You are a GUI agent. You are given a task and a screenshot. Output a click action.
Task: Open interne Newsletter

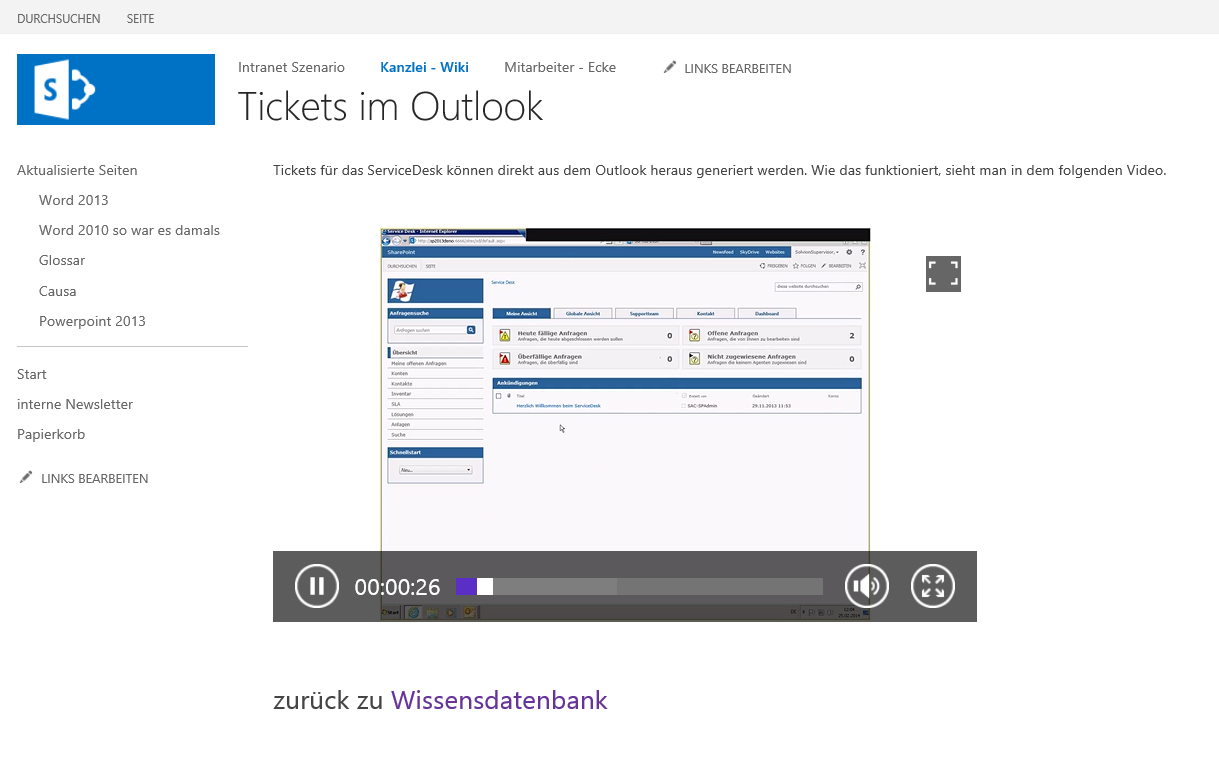tap(75, 404)
